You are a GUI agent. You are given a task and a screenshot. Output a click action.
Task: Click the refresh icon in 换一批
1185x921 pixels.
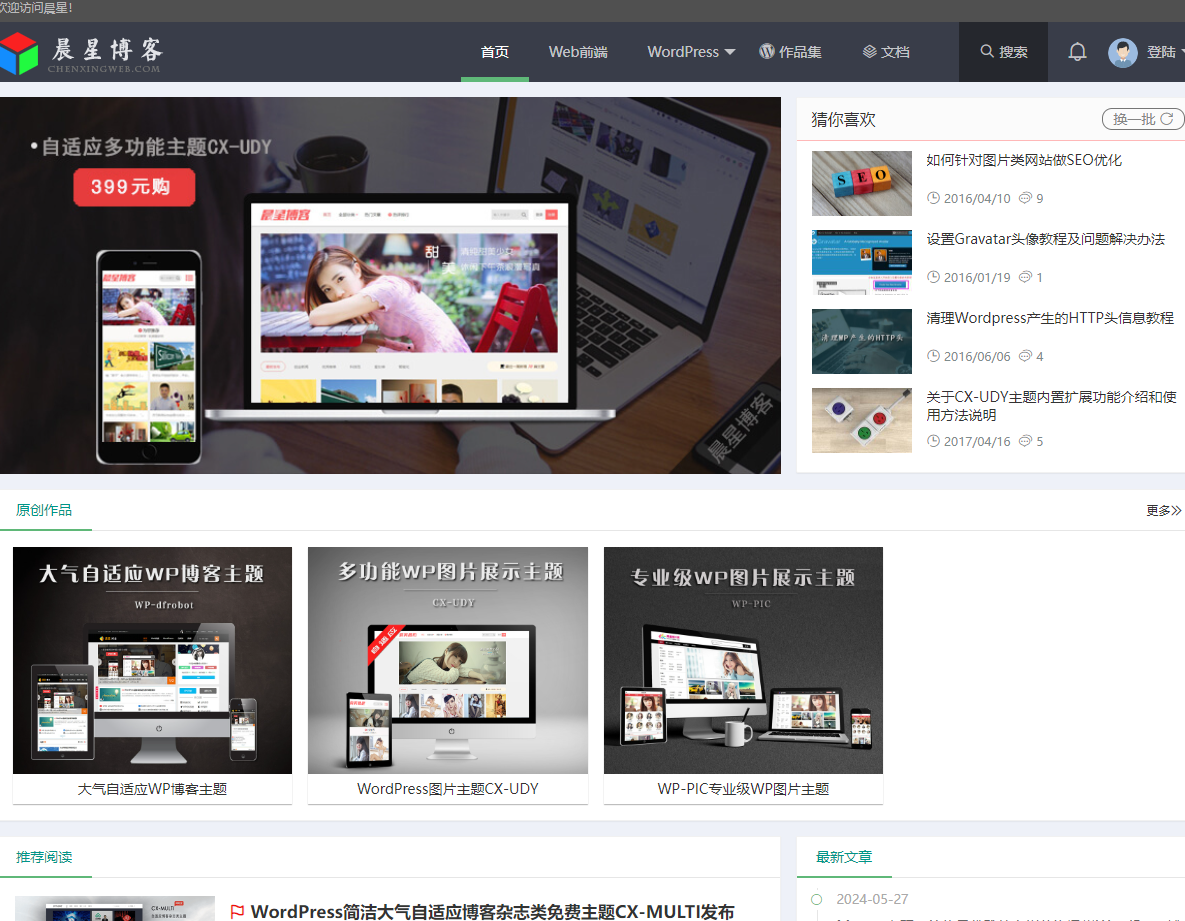[x=1166, y=119]
